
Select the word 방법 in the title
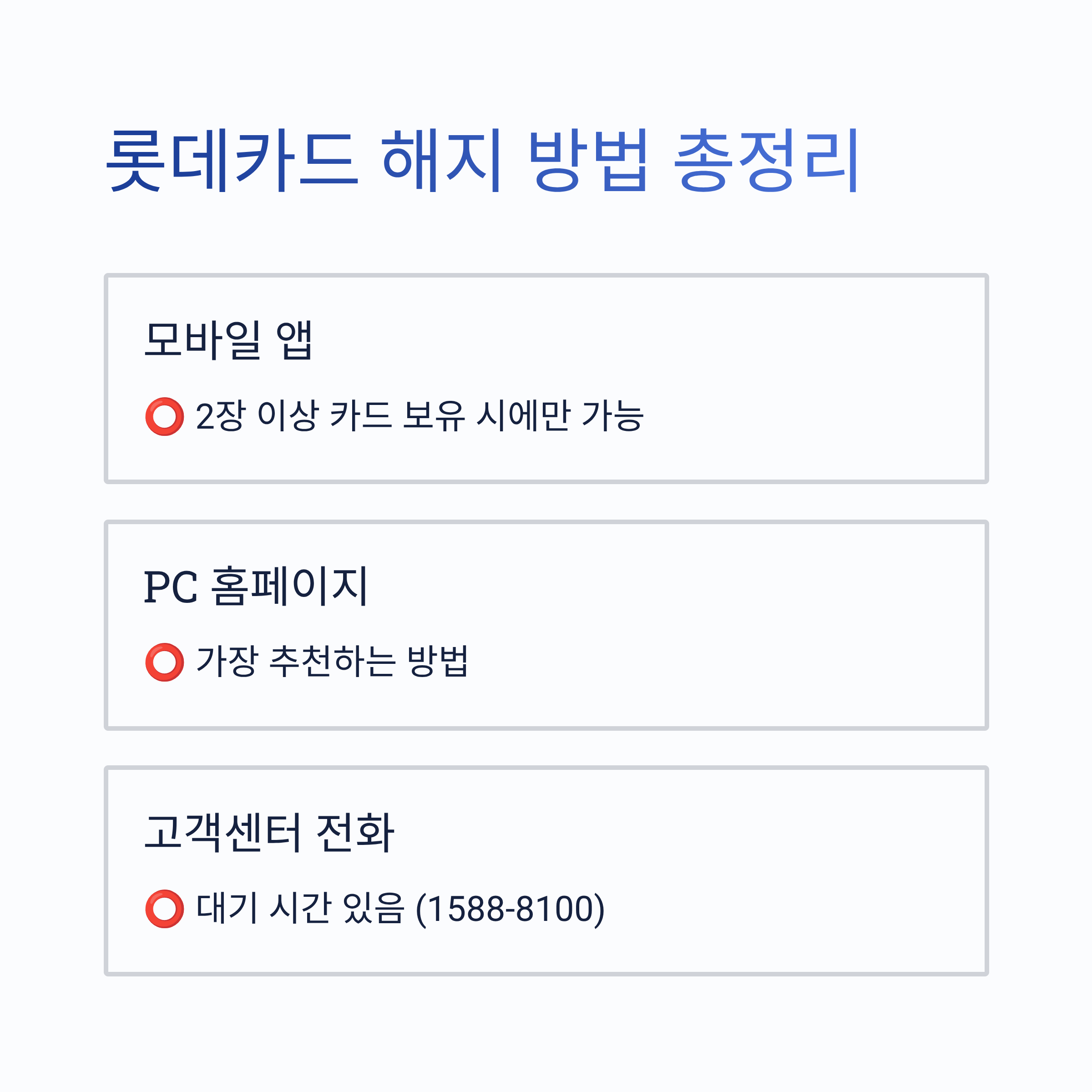[x=588, y=160]
